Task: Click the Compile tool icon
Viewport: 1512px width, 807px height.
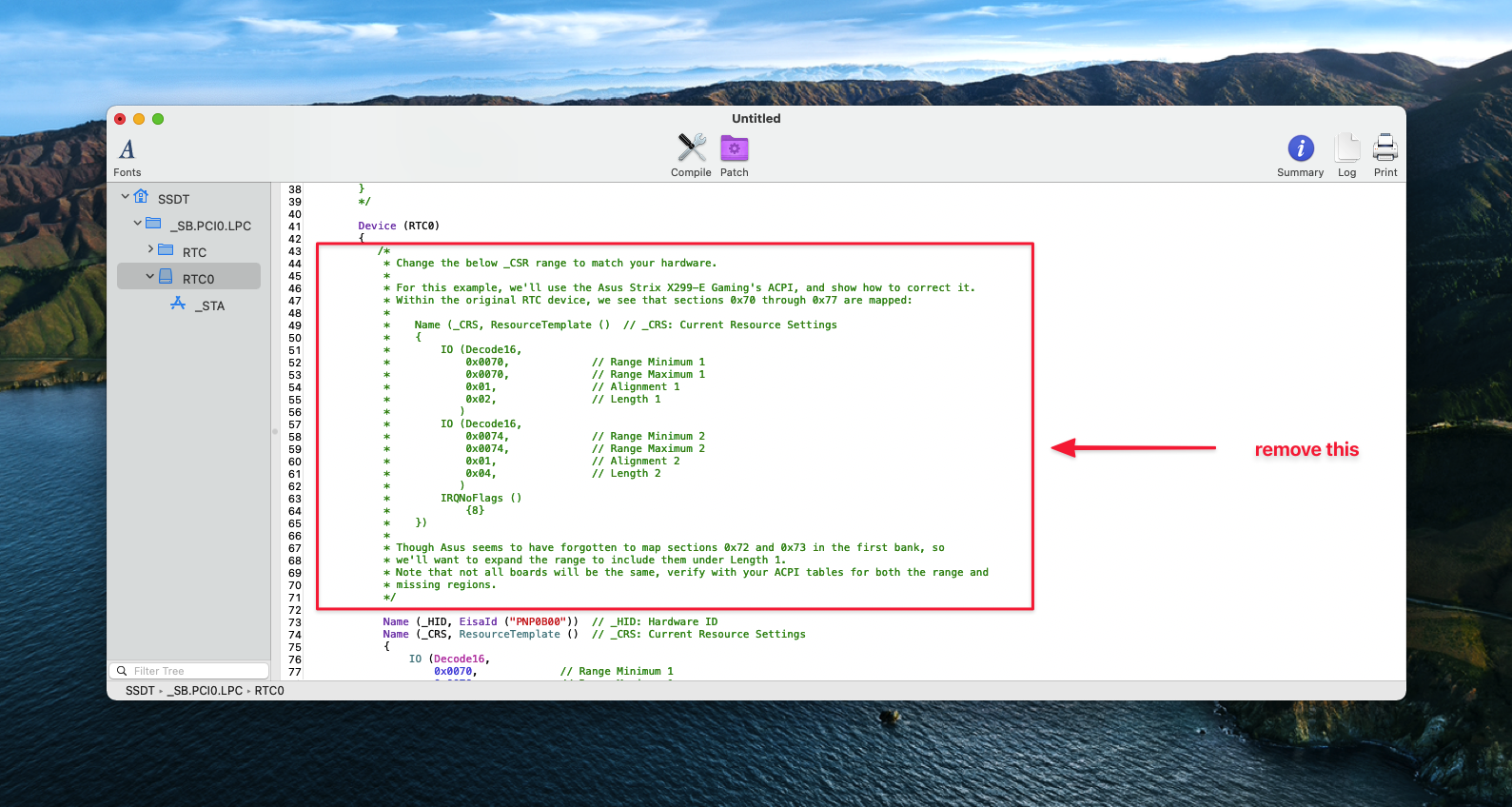Action: [x=691, y=148]
